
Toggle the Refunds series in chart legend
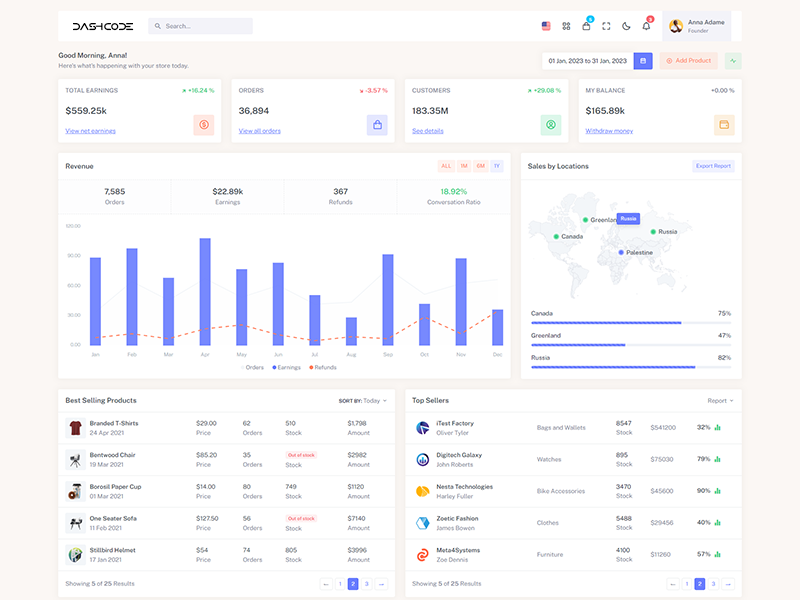click(323, 367)
